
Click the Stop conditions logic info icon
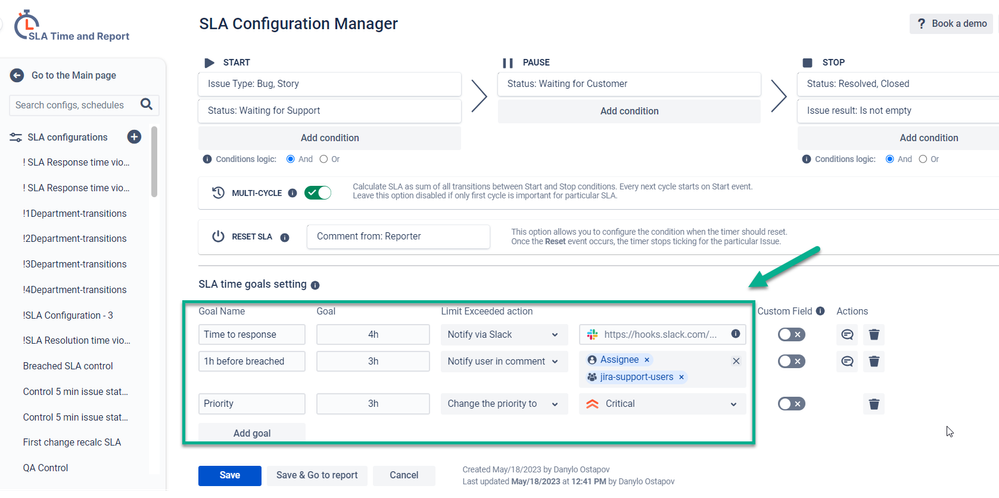click(x=807, y=159)
